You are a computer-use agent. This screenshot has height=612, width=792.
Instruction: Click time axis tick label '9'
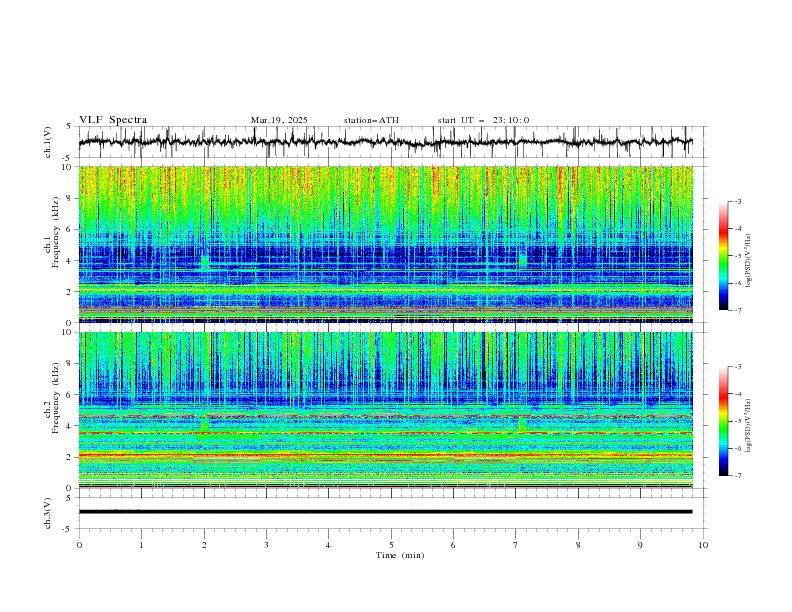pyautogui.click(x=640, y=545)
